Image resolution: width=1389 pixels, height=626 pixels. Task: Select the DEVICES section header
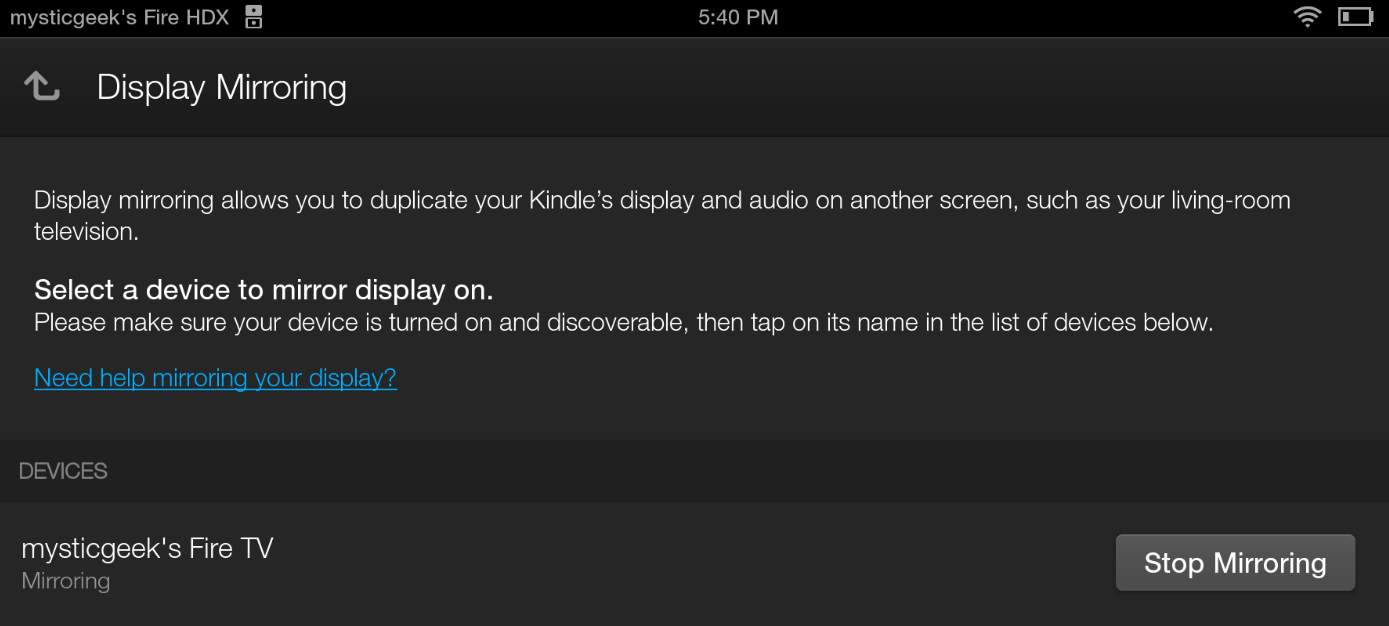coord(63,470)
